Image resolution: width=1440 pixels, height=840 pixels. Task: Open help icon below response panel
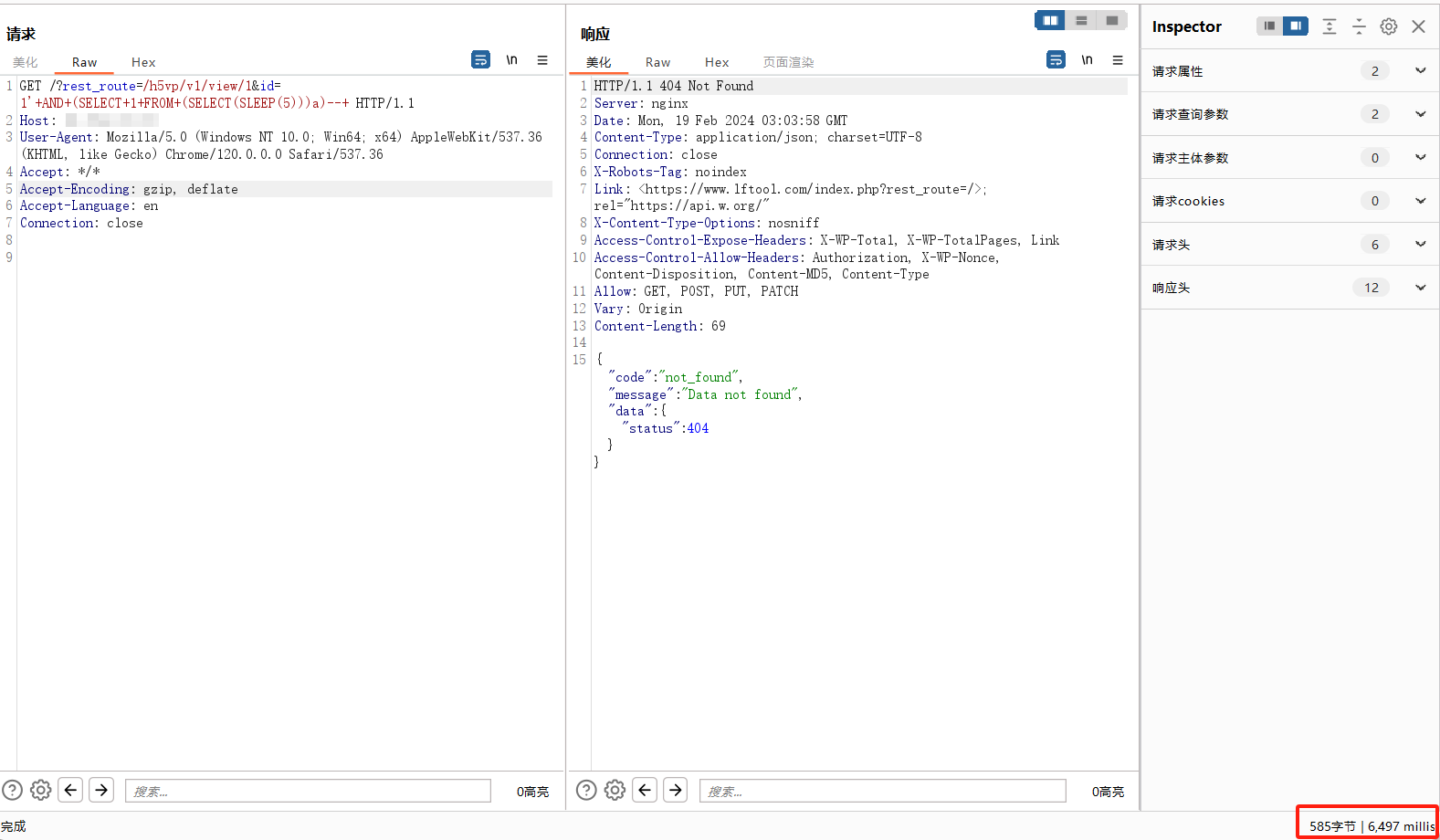[587, 790]
